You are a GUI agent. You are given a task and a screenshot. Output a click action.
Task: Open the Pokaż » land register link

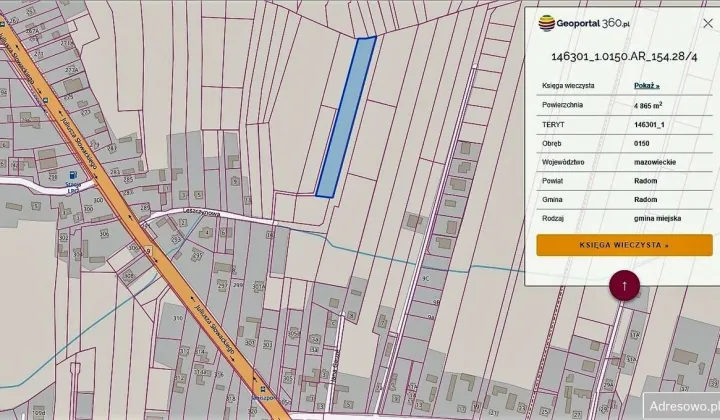click(647, 86)
